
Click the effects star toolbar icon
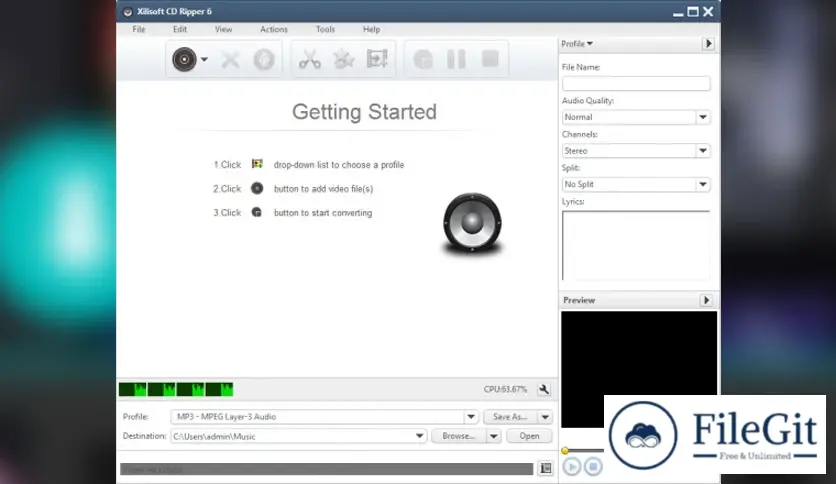[x=343, y=59]
